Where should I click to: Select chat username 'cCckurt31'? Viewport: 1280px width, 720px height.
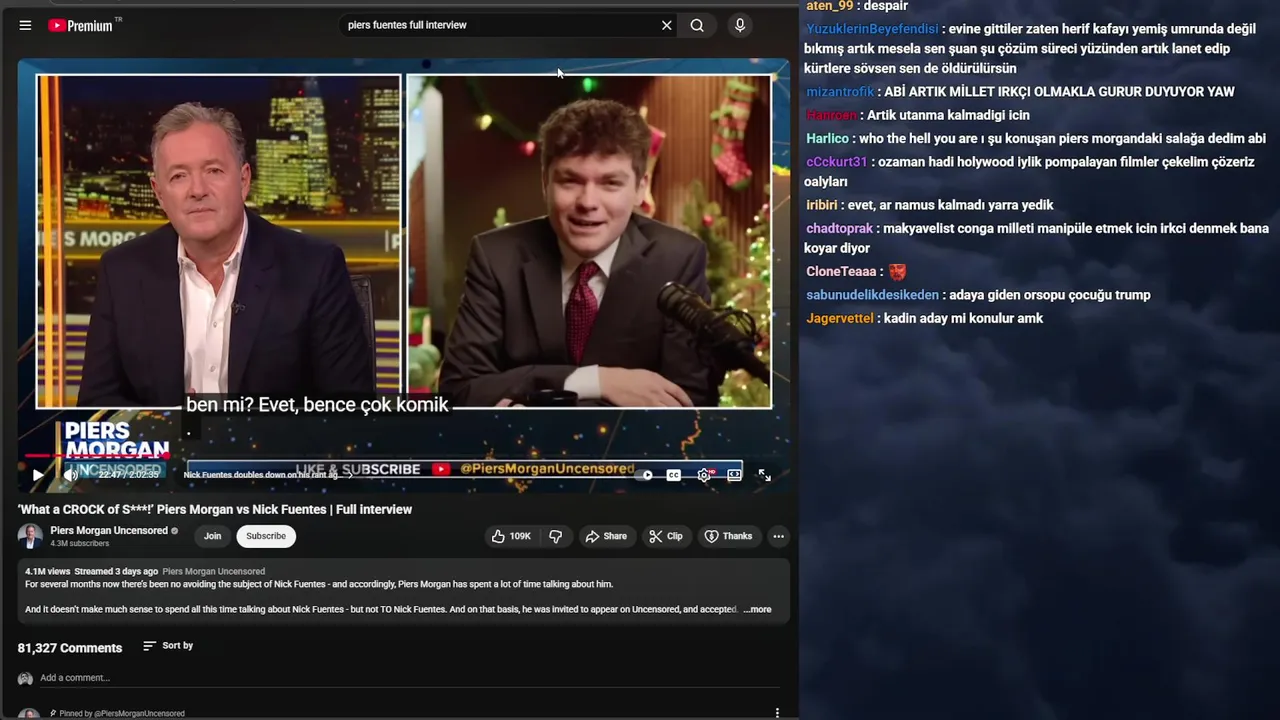click(836, 162)
